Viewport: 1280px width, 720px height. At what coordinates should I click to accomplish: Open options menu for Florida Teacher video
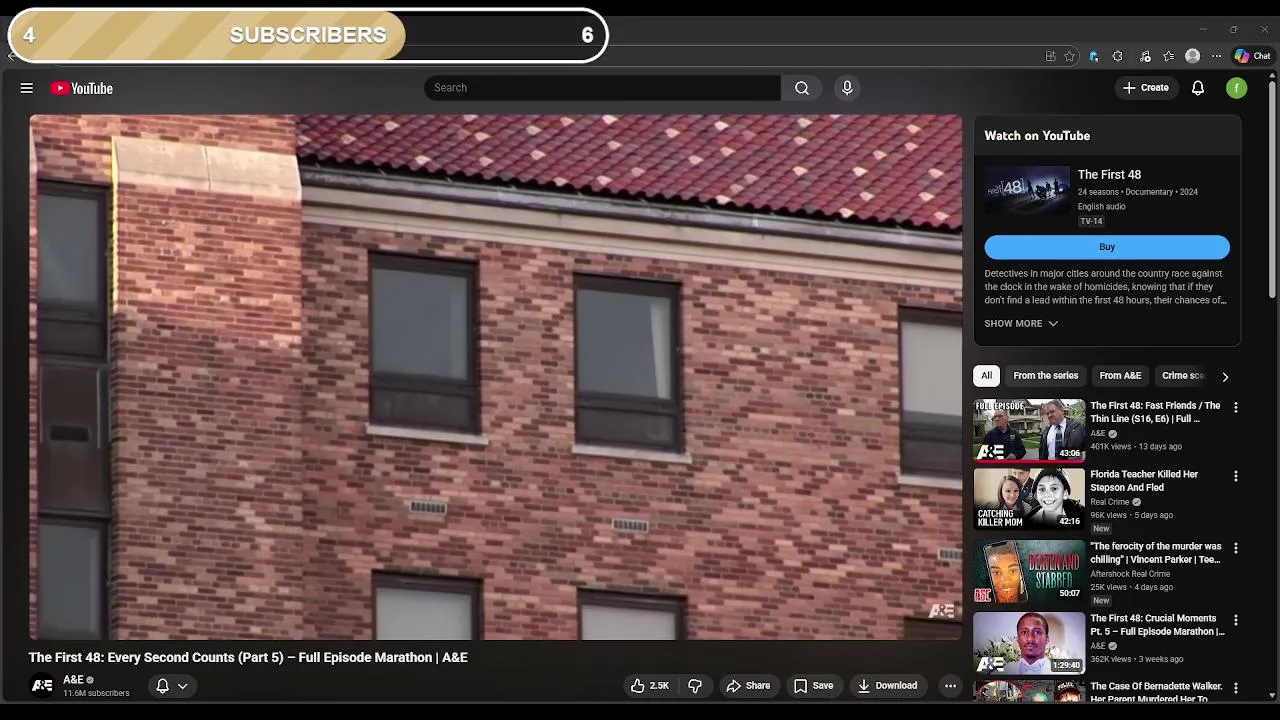pos(1235,477)
